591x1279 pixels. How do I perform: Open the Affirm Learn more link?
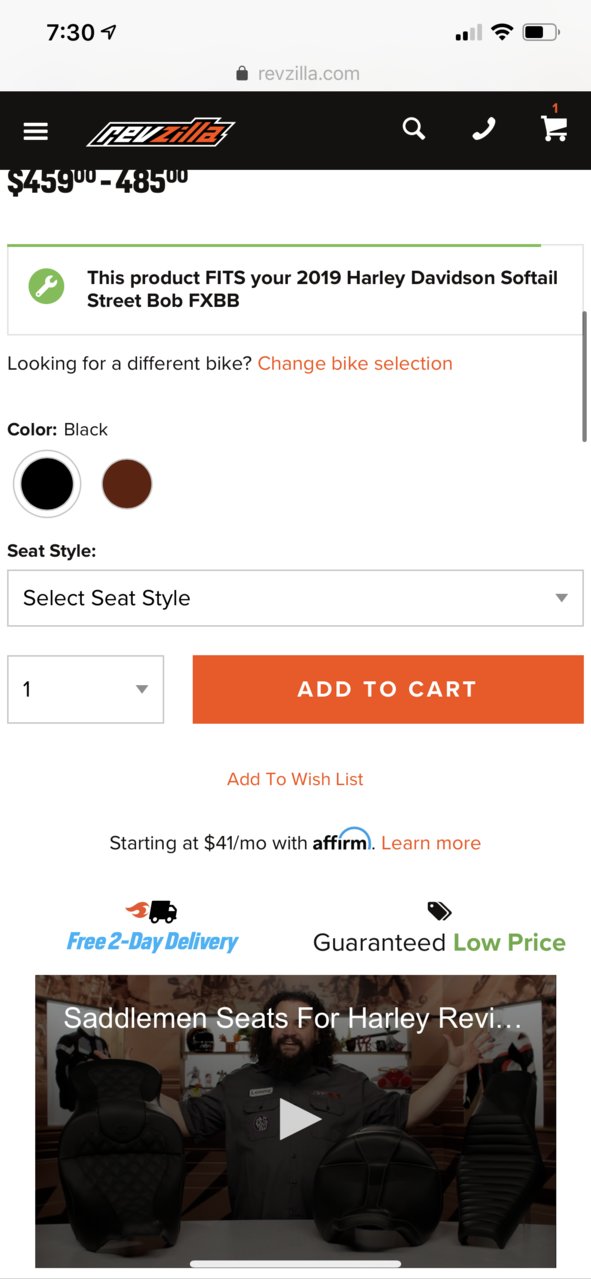431,843
